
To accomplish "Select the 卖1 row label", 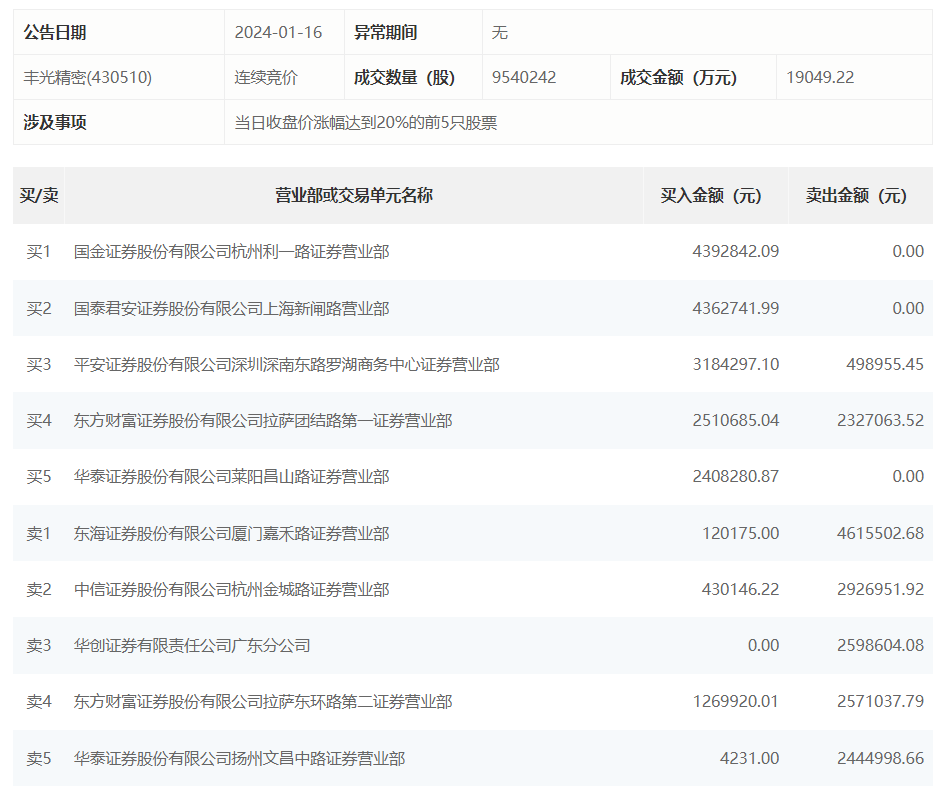I will 39,533.
